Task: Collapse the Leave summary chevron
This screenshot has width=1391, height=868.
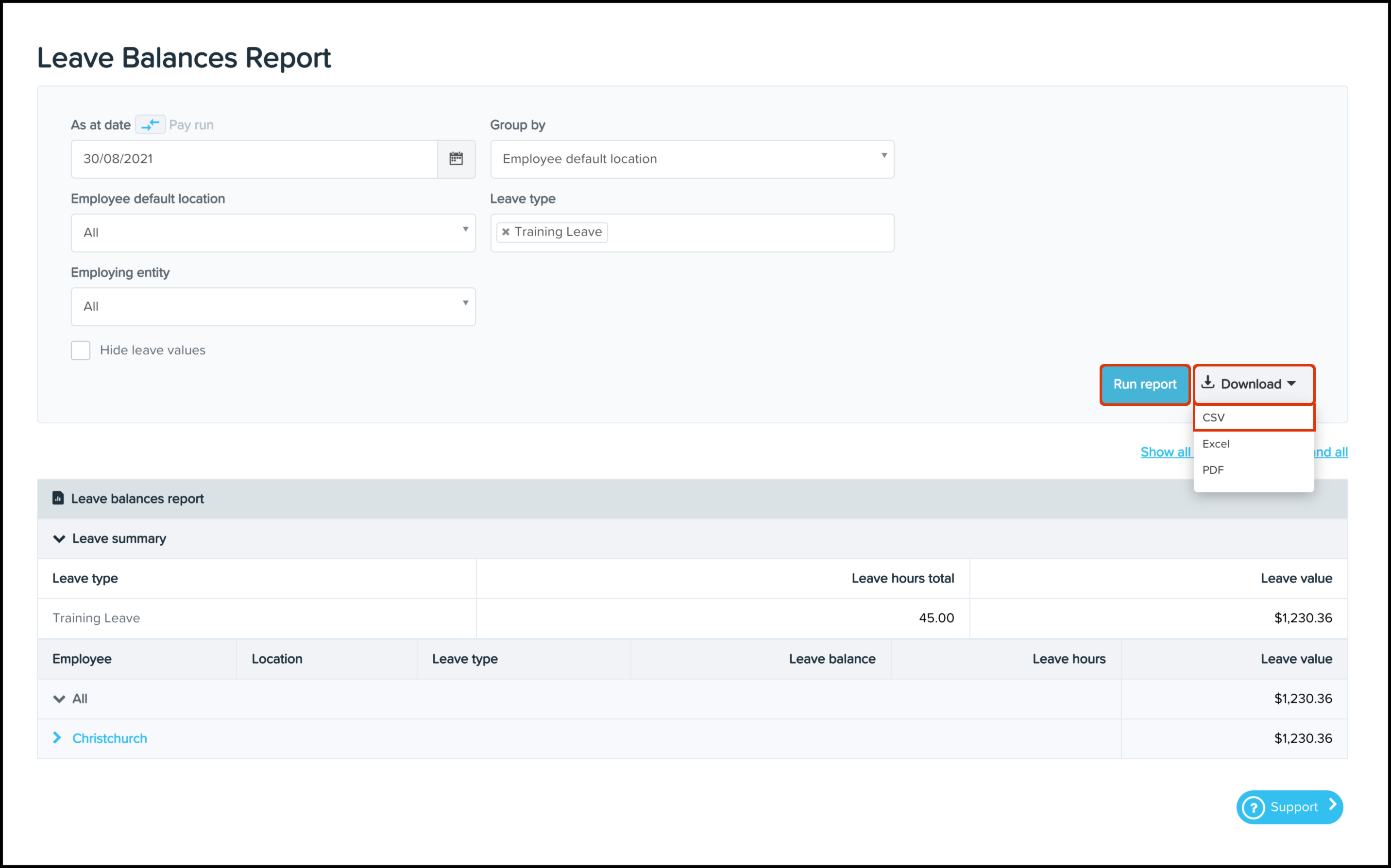Action: coord(59,538)
